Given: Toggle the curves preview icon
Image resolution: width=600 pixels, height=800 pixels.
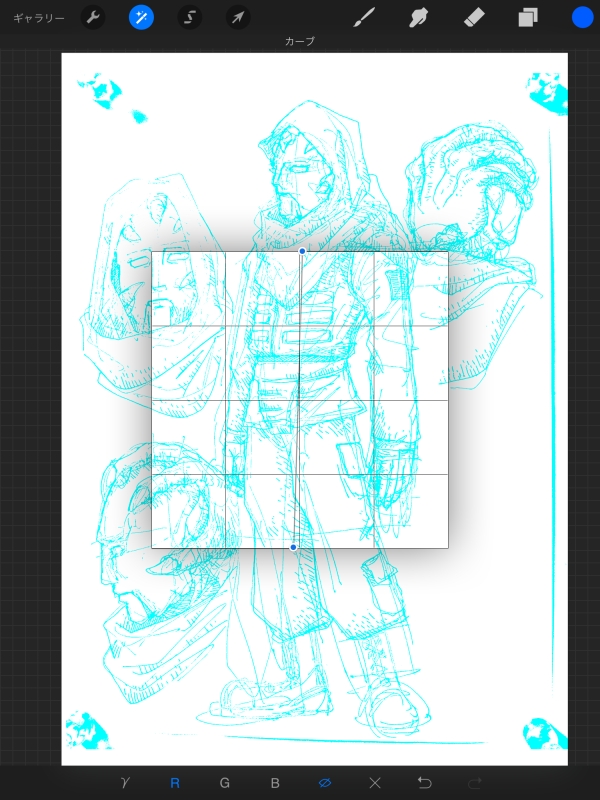Looking at the screenshot, I should tap(325, 783).
